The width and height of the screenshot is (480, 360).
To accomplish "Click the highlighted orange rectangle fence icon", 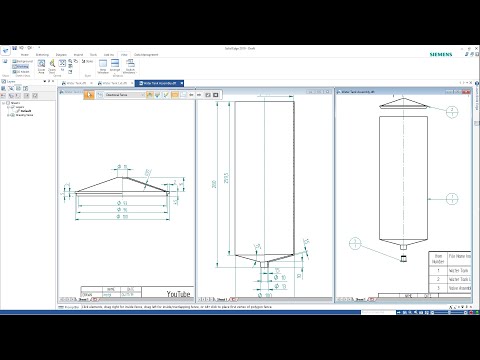I will (175, 95).
